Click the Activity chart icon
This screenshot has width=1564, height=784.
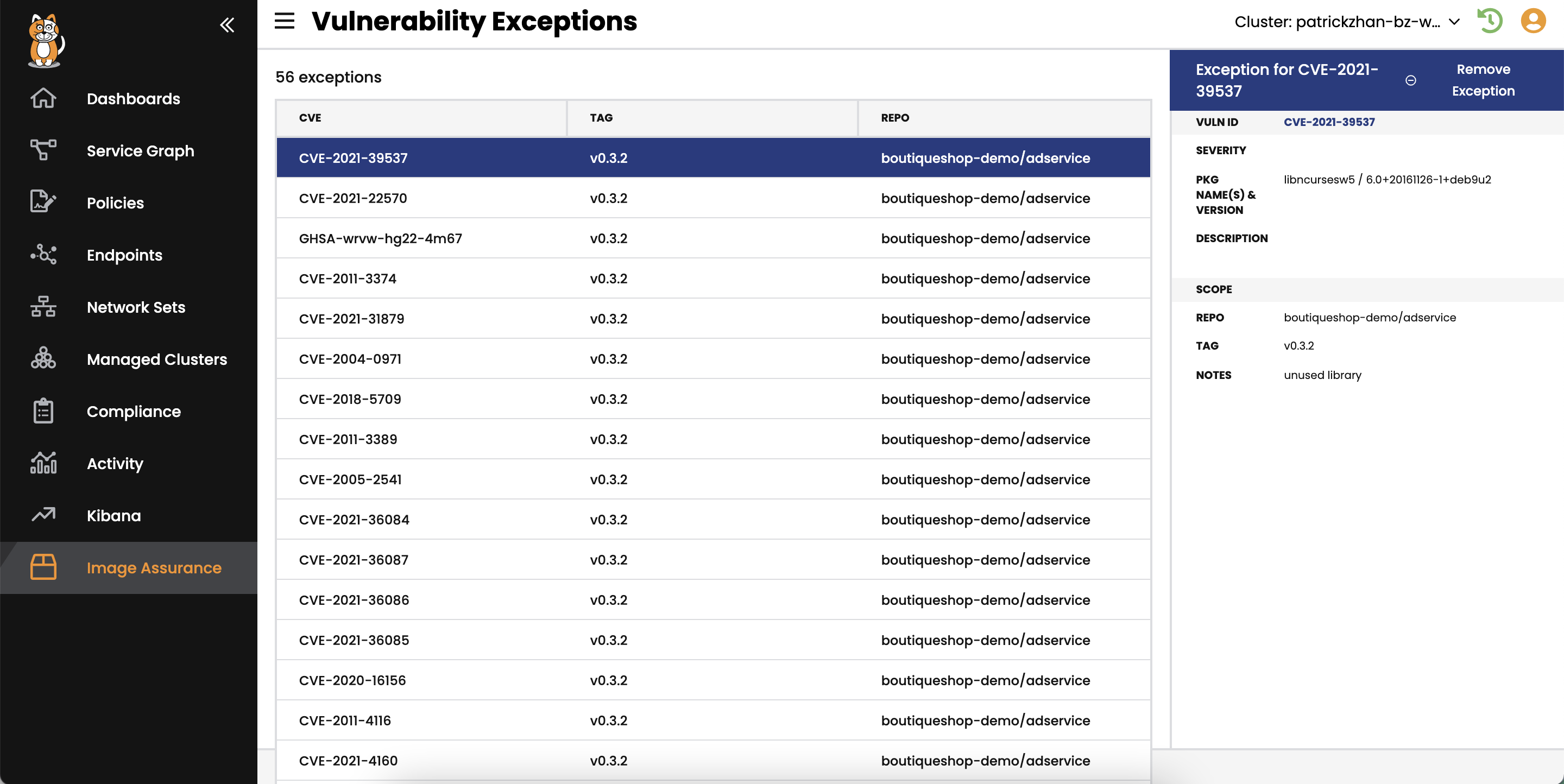(43, 464)
